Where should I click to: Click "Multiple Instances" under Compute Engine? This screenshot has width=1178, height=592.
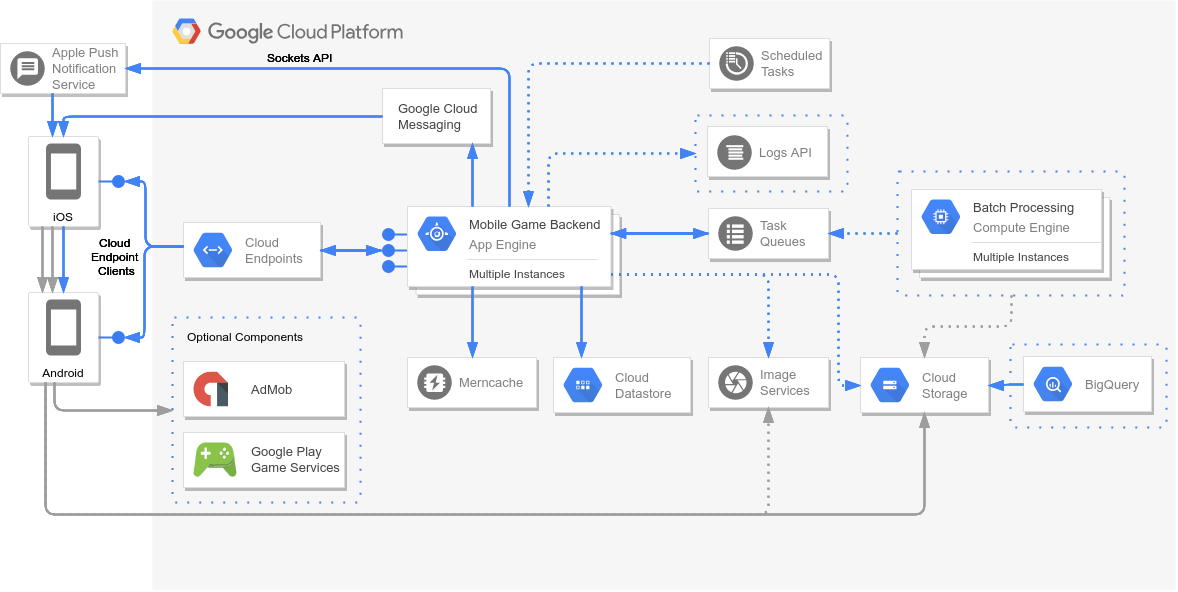[x=1021, y=257]
